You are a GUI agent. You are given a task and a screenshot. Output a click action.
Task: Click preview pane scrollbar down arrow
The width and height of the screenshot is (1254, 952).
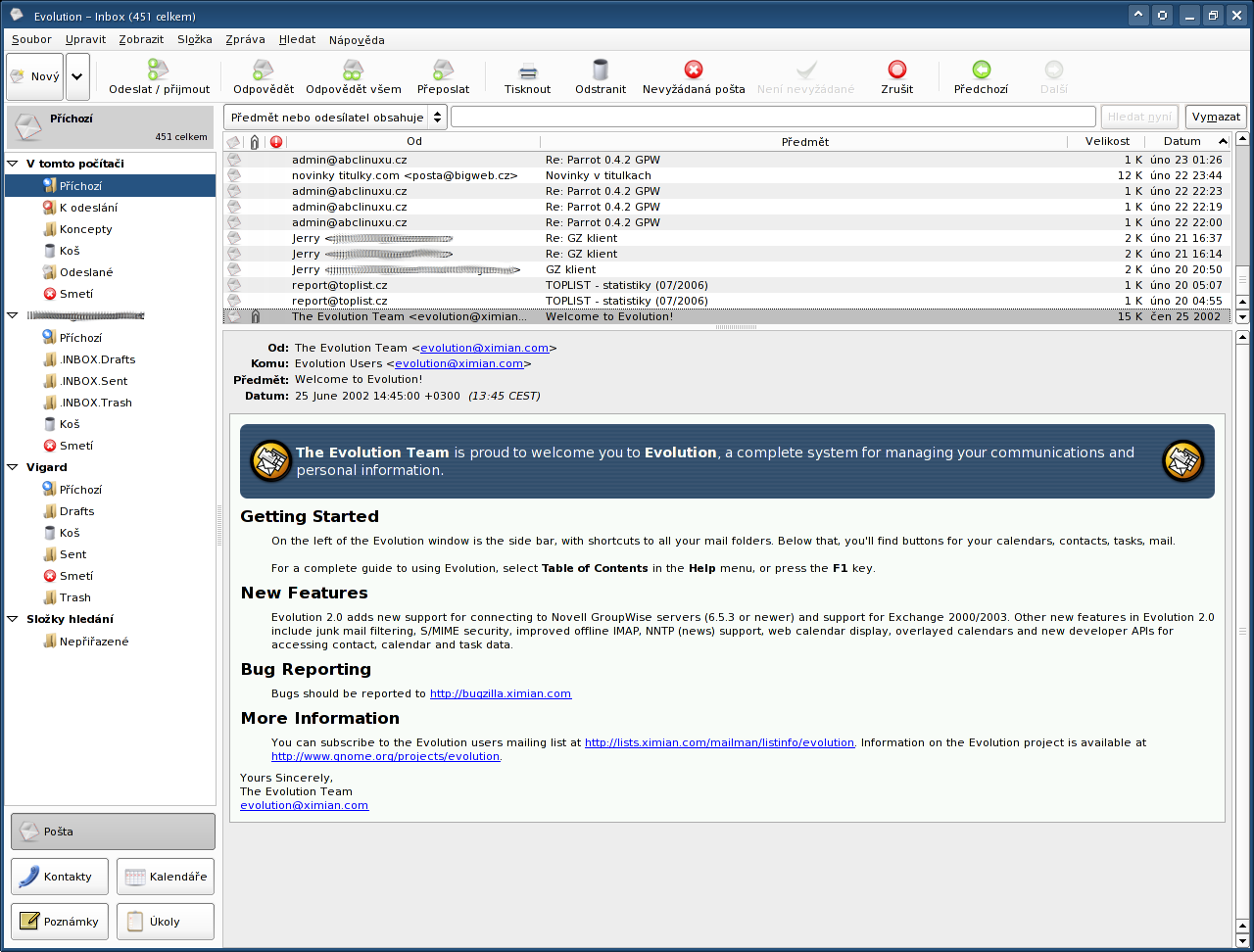click(x=1242, y=940)
